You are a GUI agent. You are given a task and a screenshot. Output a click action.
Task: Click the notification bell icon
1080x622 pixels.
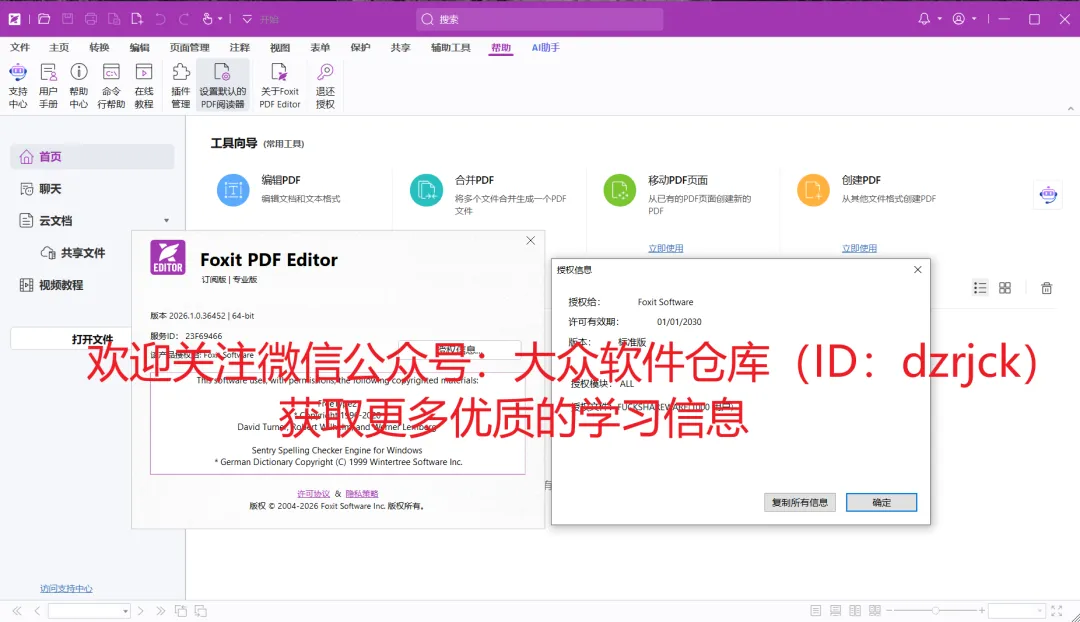(924, 19)
